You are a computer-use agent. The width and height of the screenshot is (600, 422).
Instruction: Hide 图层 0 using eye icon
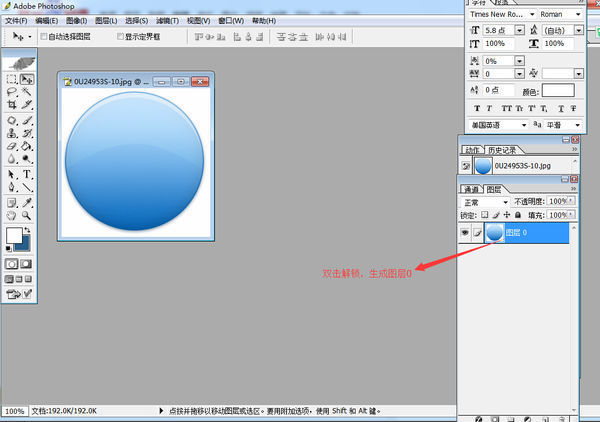[465, 232]
